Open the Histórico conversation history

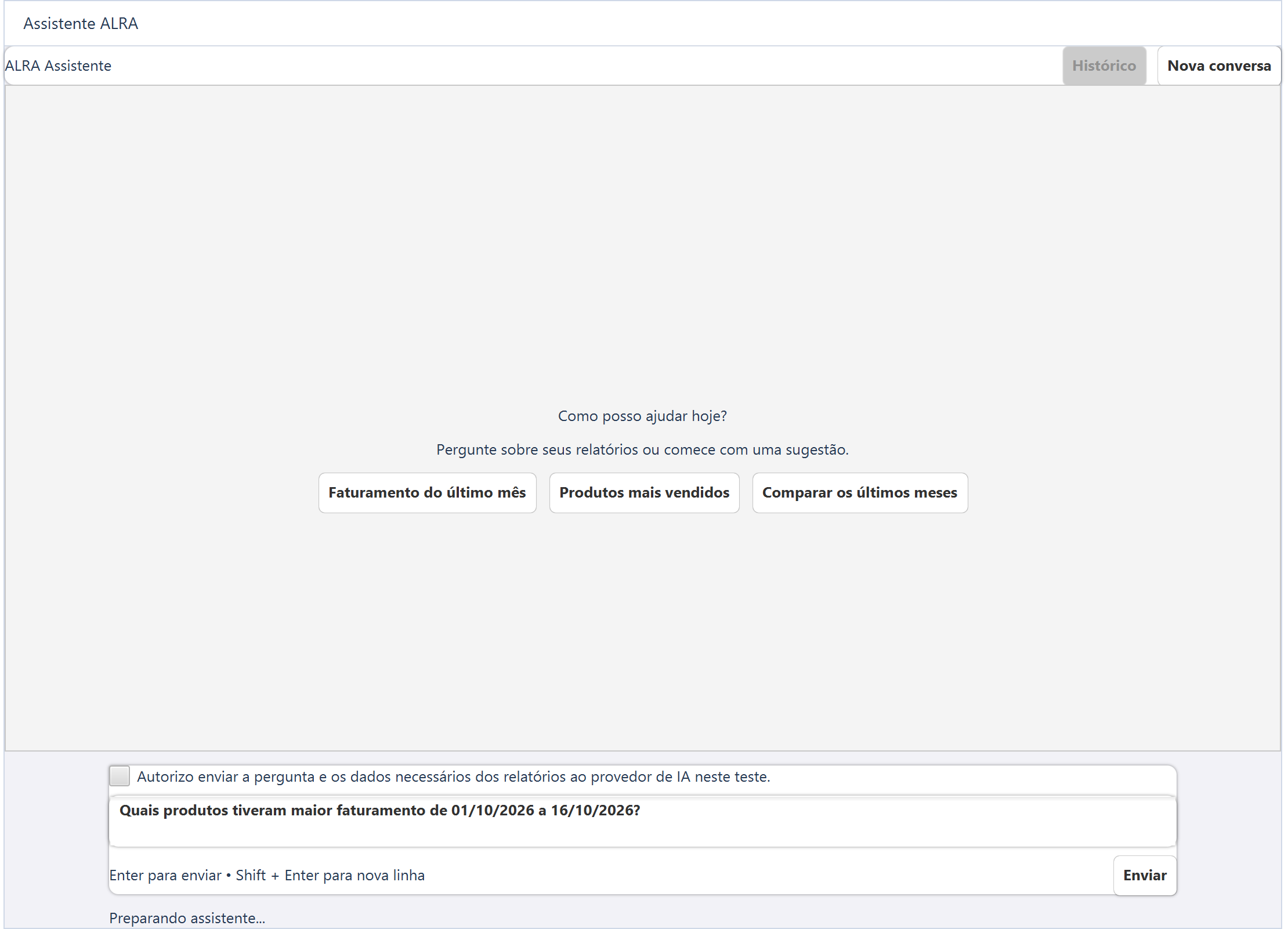pyautogui.click(x=1104, y=66)
